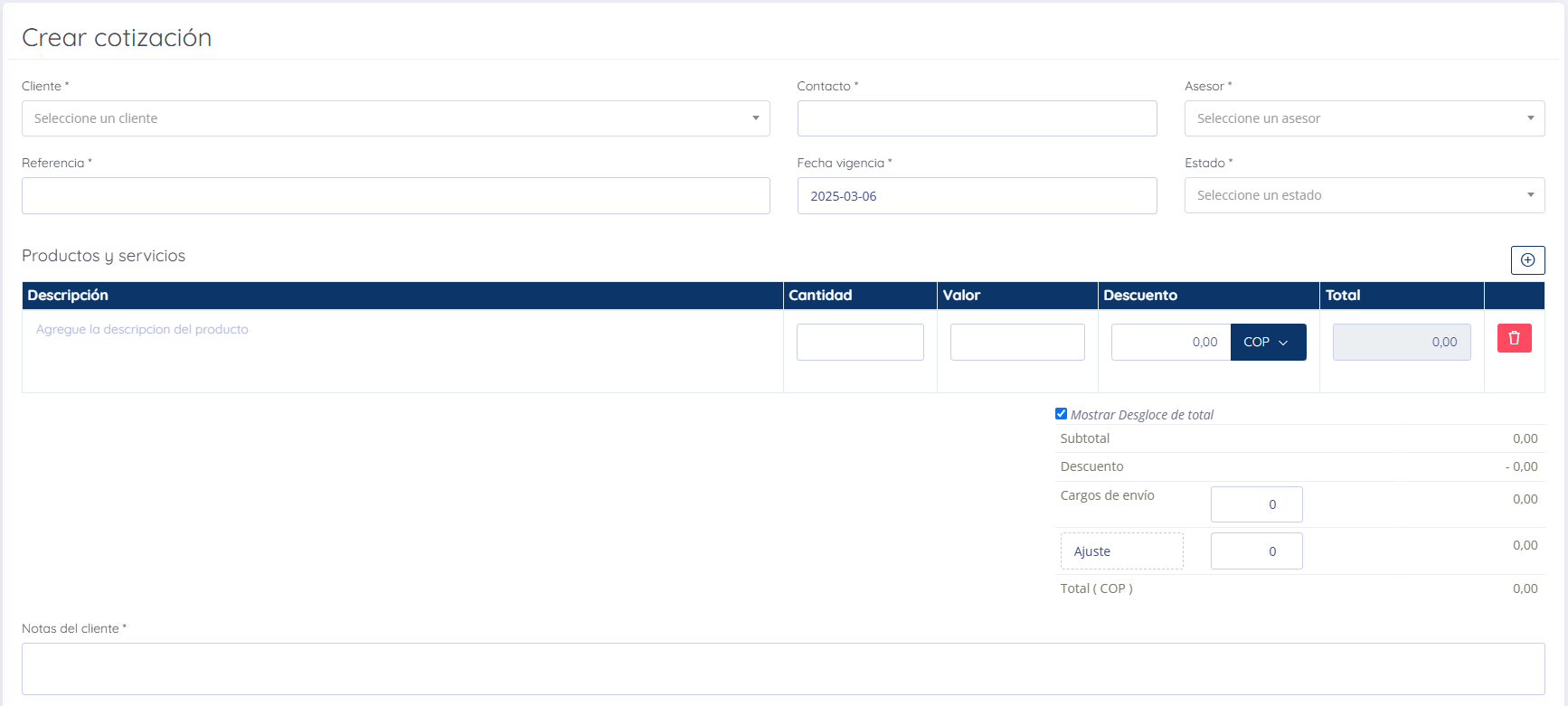Toggle Mostrar Desgloce de total checkbox
Image resolution: width=1568 pixels, height=706 pixels.
(x=1061, y=414)
